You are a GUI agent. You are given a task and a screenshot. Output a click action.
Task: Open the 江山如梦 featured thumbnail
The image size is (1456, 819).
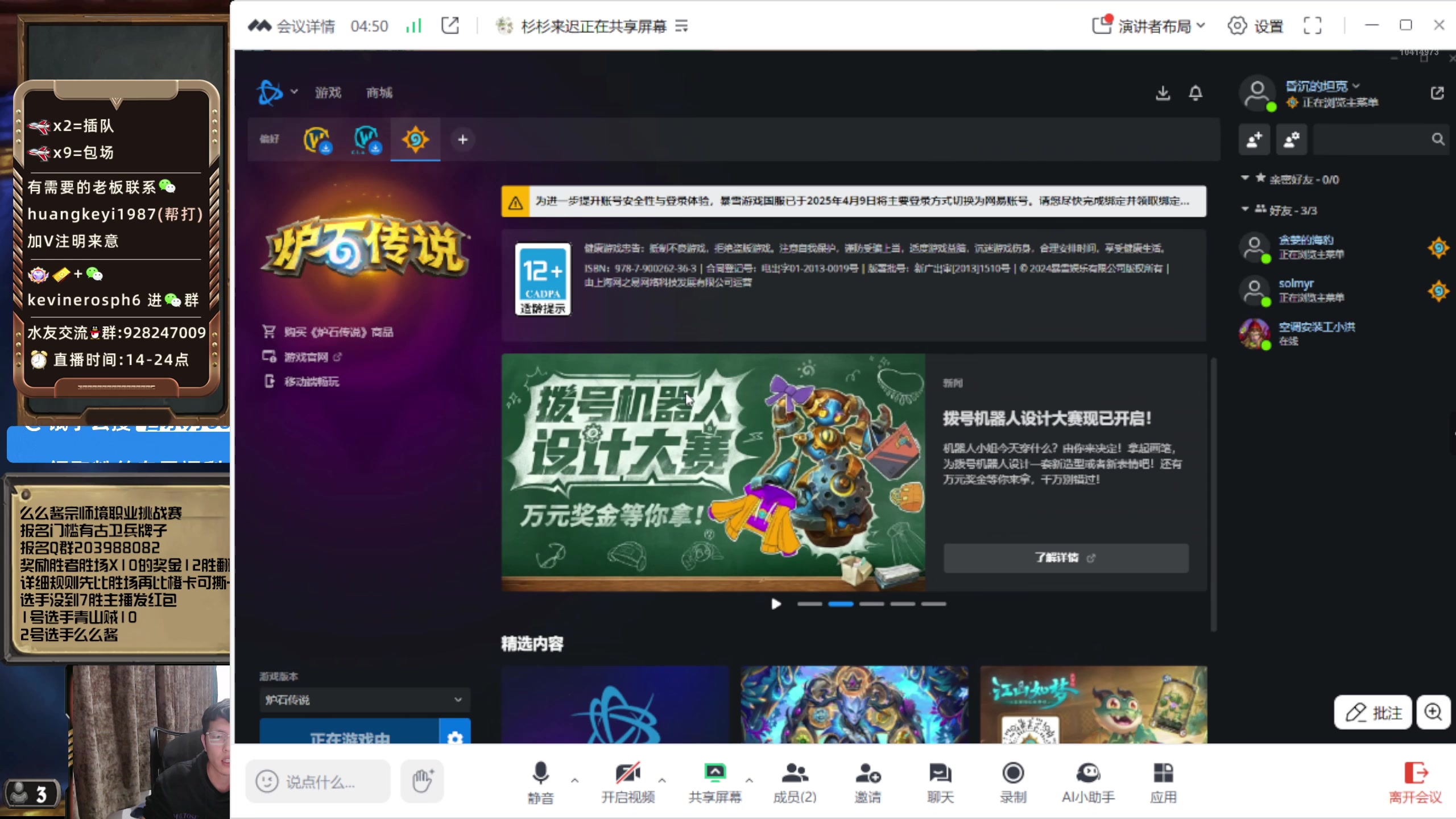click(x=1093, y=705)
